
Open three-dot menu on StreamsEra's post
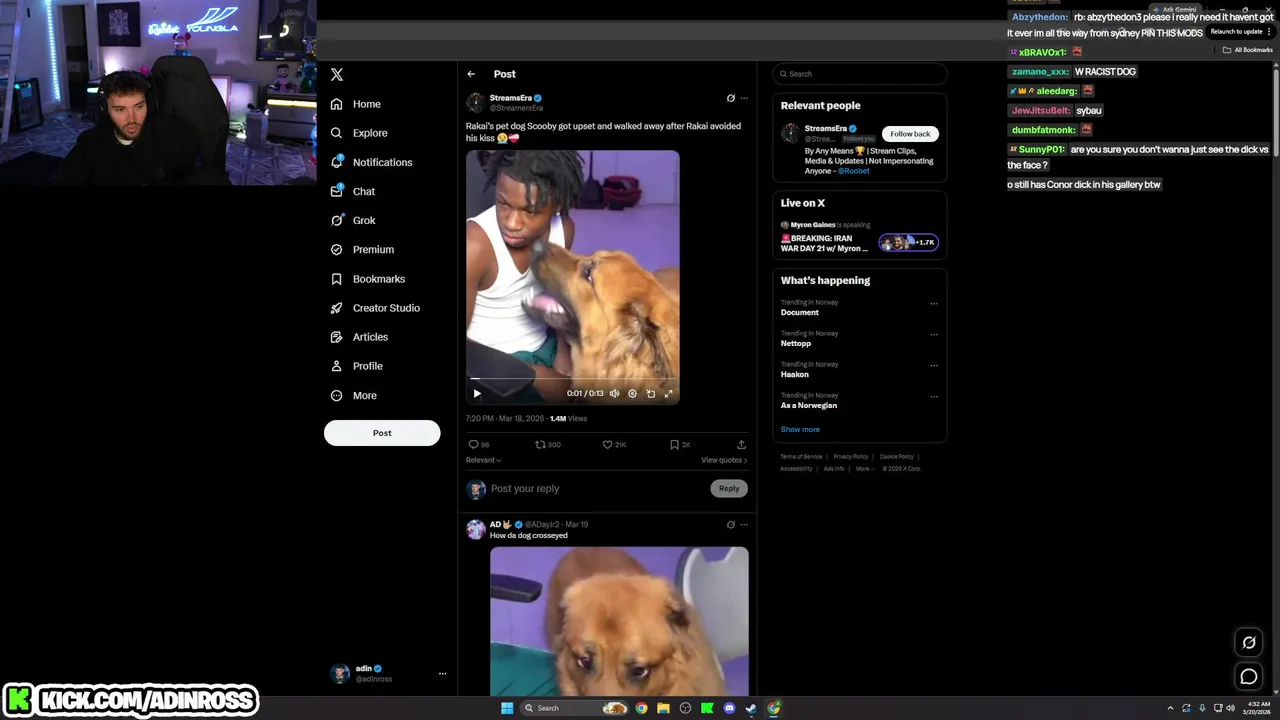coord(743,98)
